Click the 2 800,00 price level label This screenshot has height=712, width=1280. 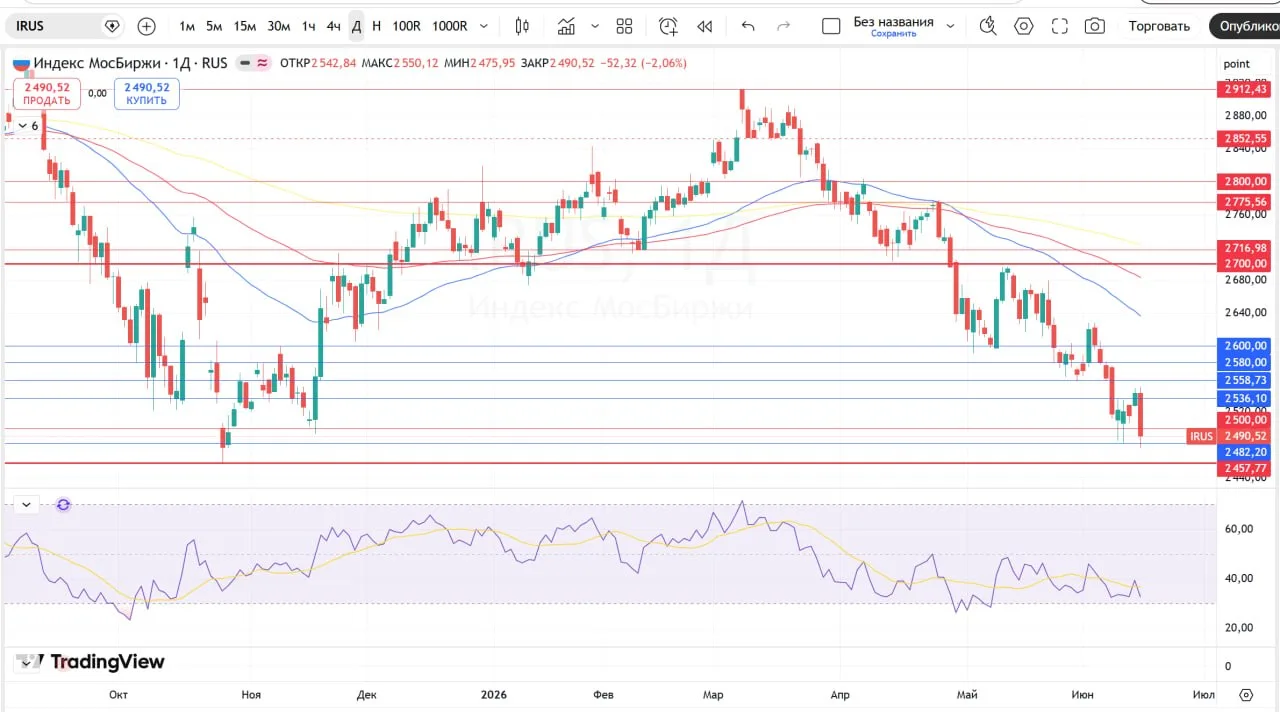point(1245,182)
